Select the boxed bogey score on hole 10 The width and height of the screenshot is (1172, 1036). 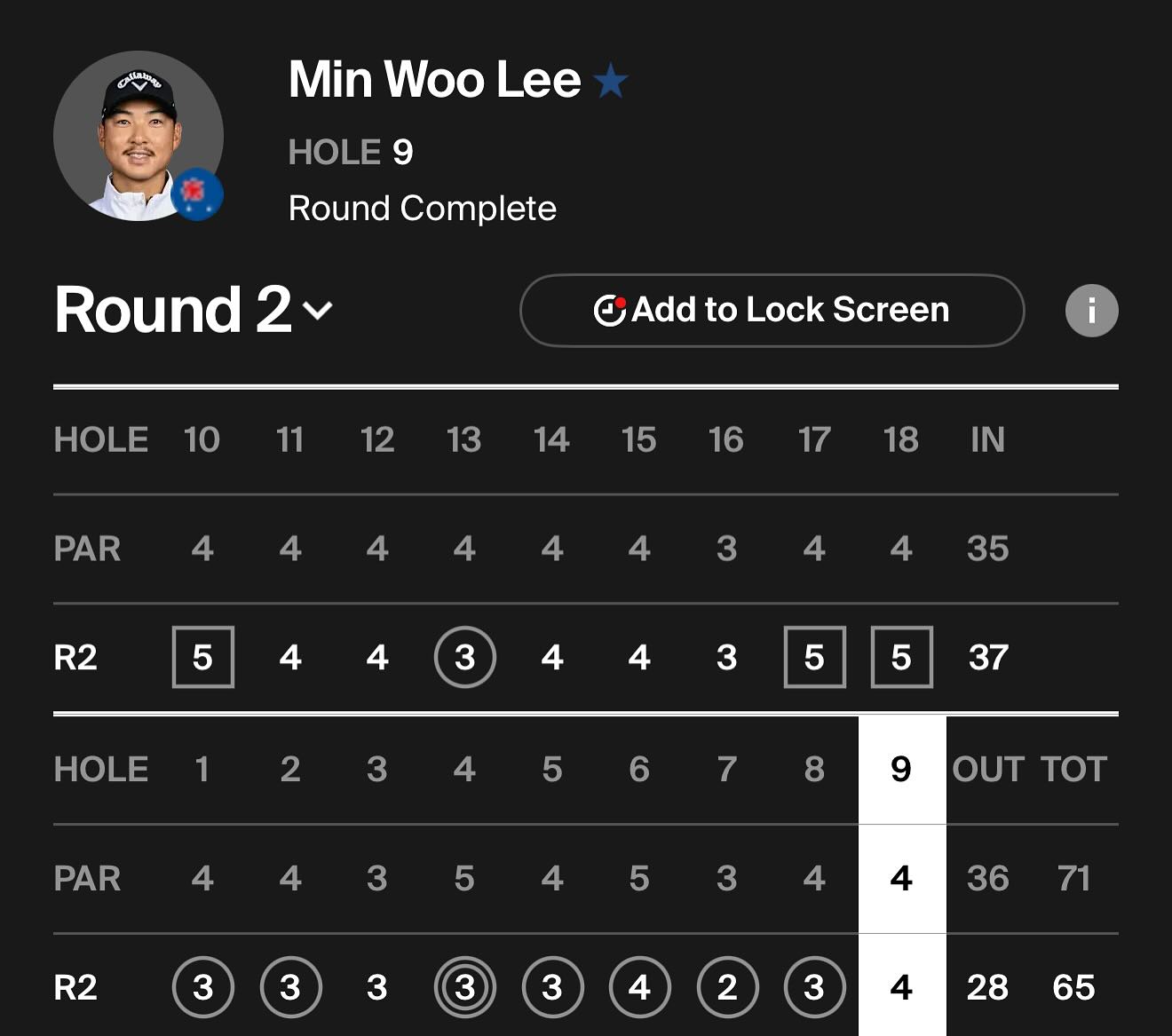tap(202, 658)
